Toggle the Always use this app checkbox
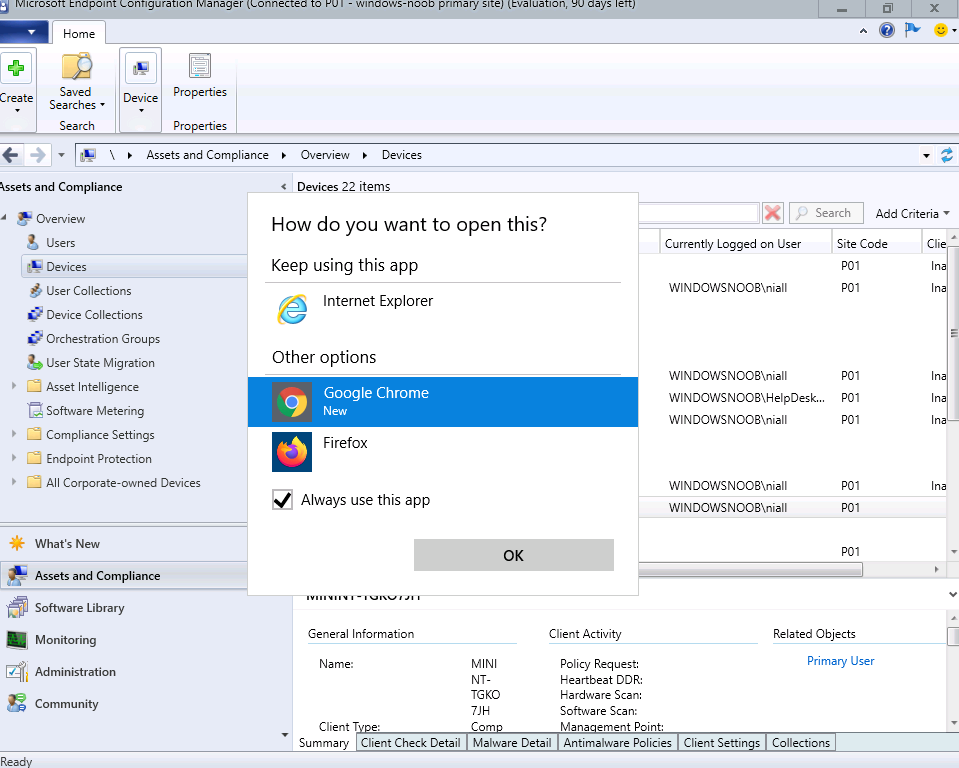The image size is (959, 768). [x=282, y=500]
